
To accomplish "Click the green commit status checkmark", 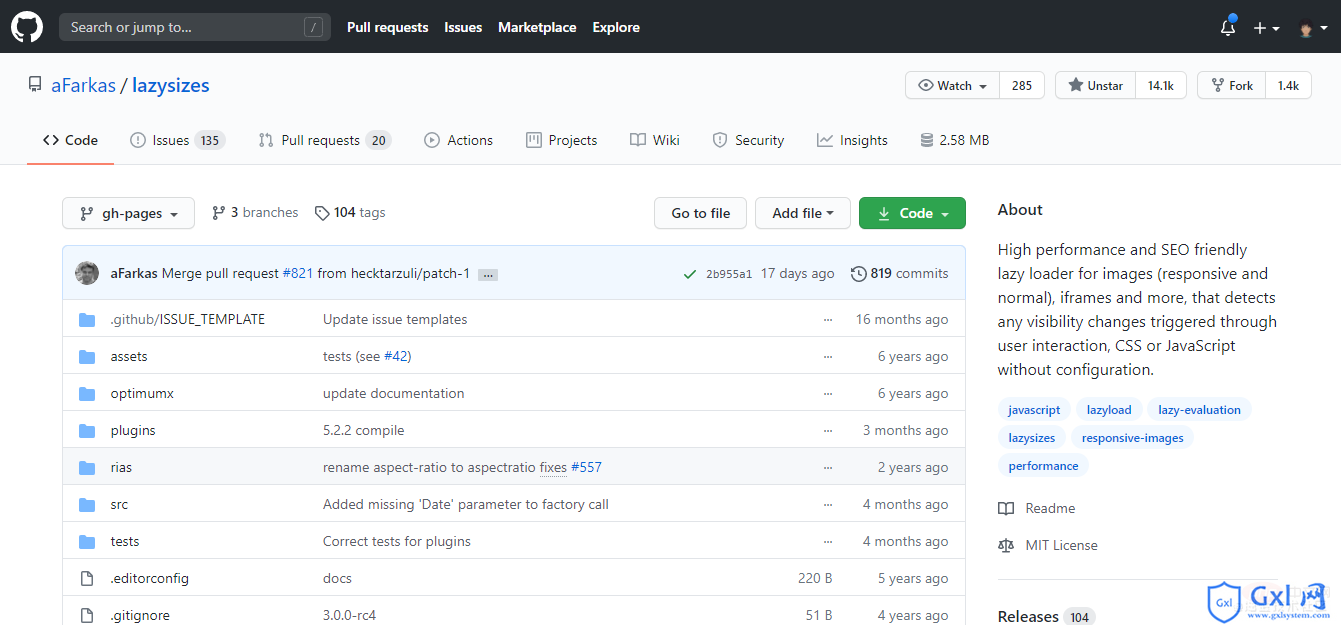I will (689, 274).
